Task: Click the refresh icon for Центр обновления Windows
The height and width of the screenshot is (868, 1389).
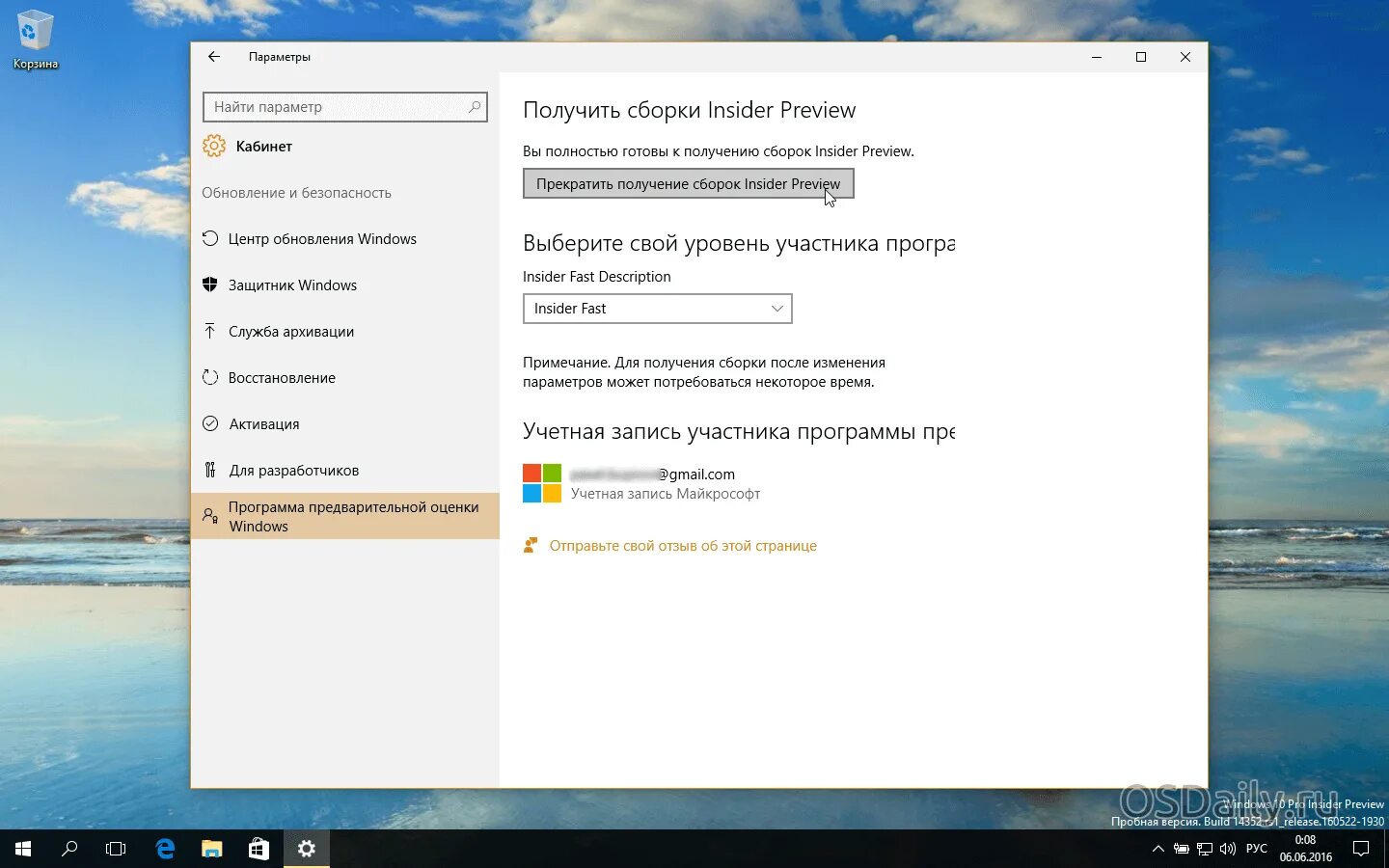Action: [210, 238]
